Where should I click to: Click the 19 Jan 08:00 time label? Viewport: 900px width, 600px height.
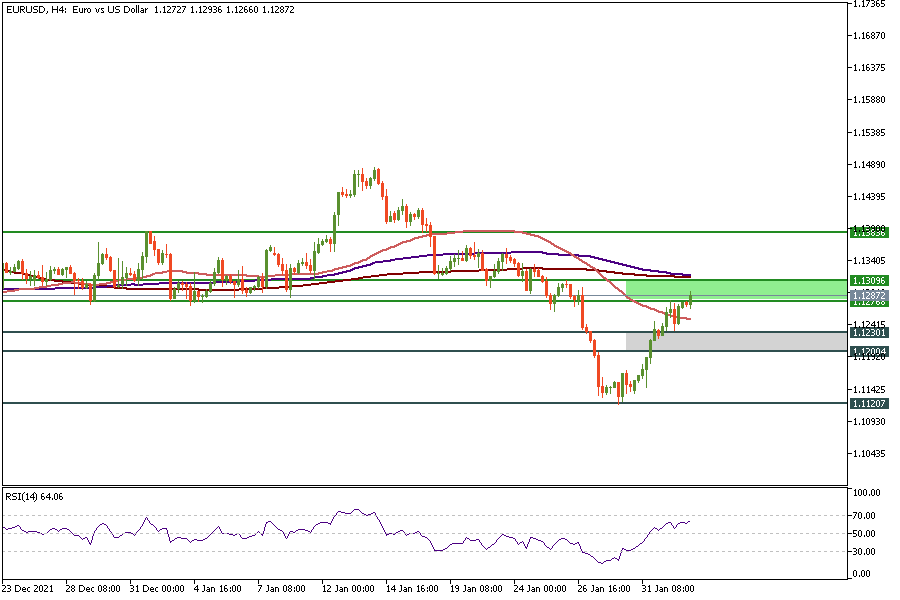(475, 589)
